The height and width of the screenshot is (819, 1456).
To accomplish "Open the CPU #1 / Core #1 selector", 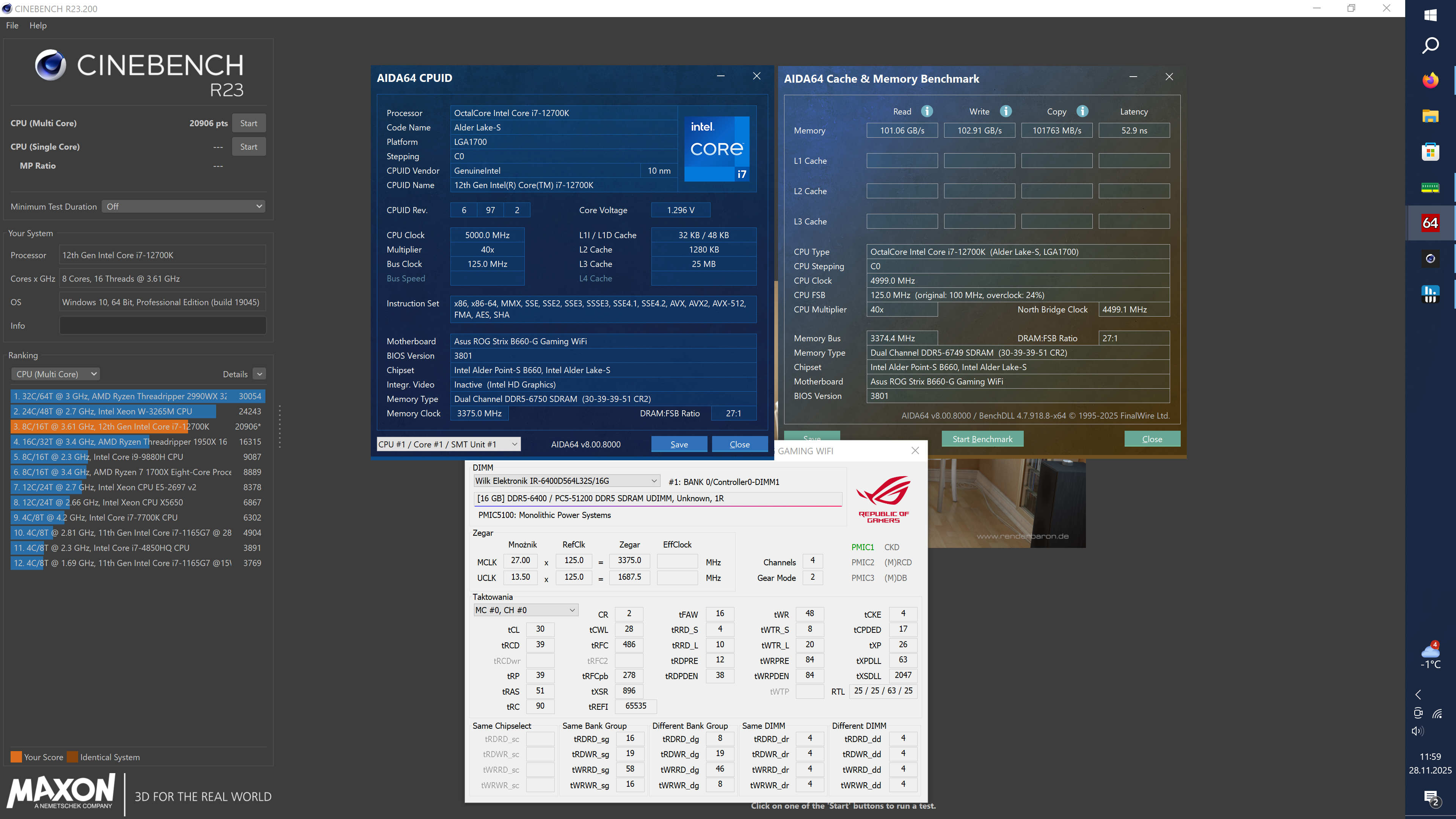I will pyautogui.click(x=448, y=444).
